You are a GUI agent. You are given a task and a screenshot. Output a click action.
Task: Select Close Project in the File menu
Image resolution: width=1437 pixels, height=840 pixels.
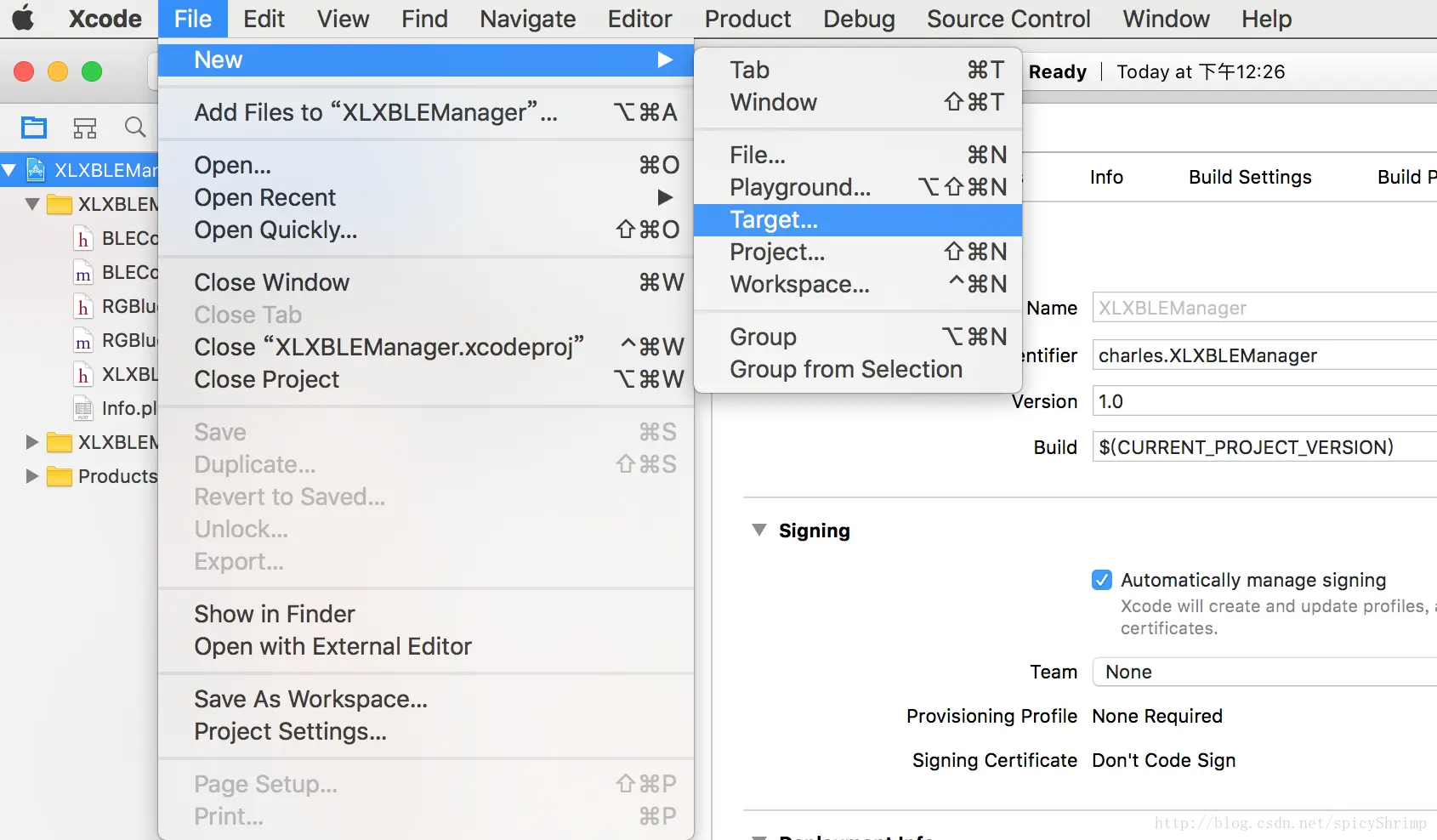[426, 380]
